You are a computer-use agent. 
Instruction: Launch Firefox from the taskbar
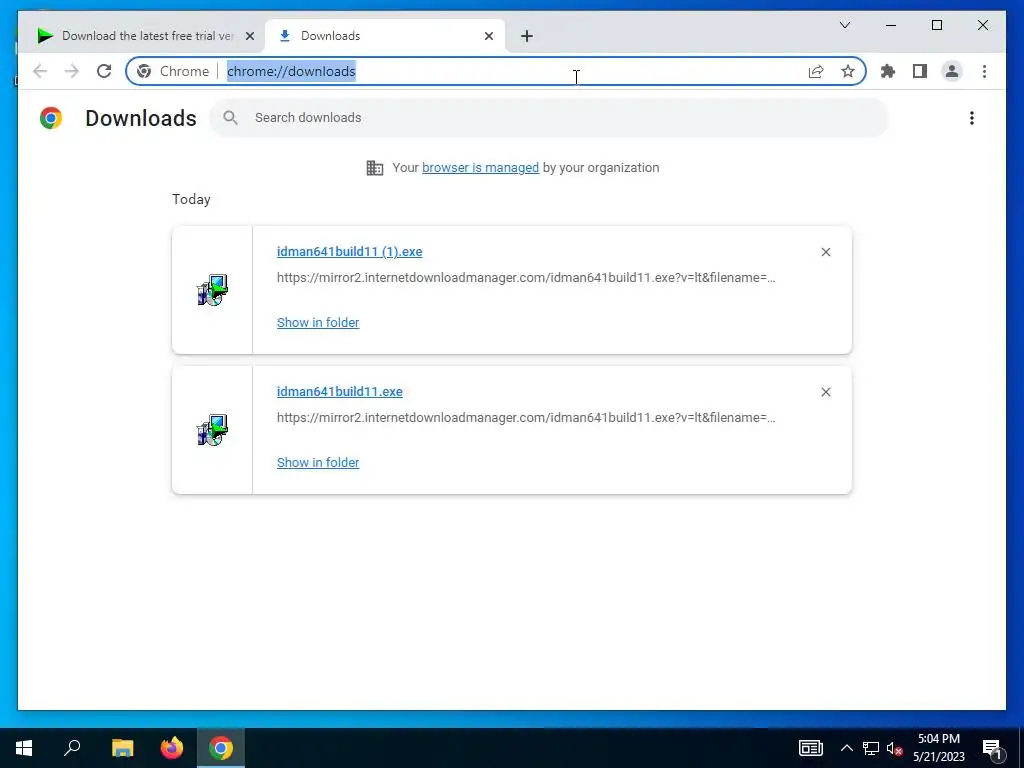tap(172, 748)
